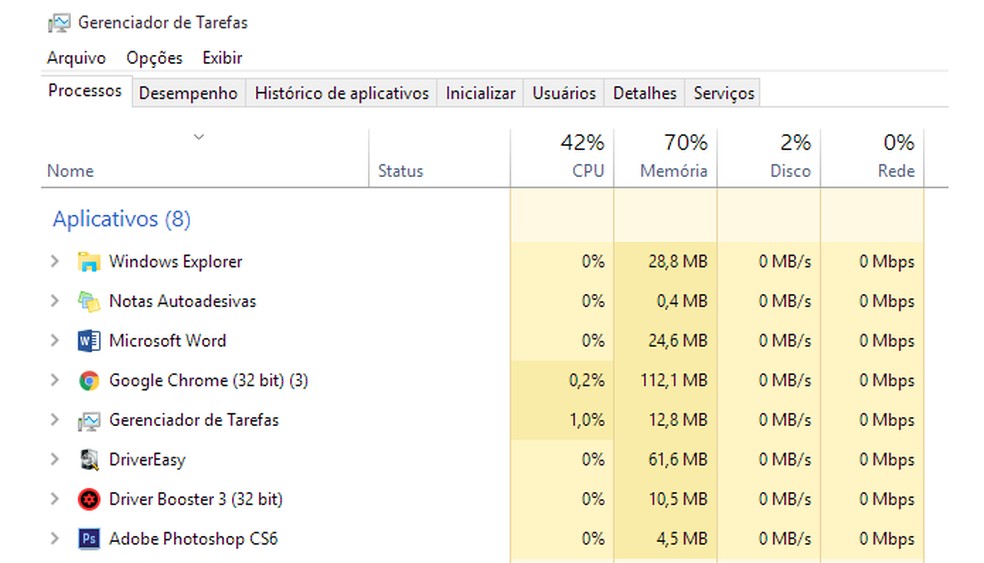Click the Driver Booster 3 icon

(x=89, y=499)
